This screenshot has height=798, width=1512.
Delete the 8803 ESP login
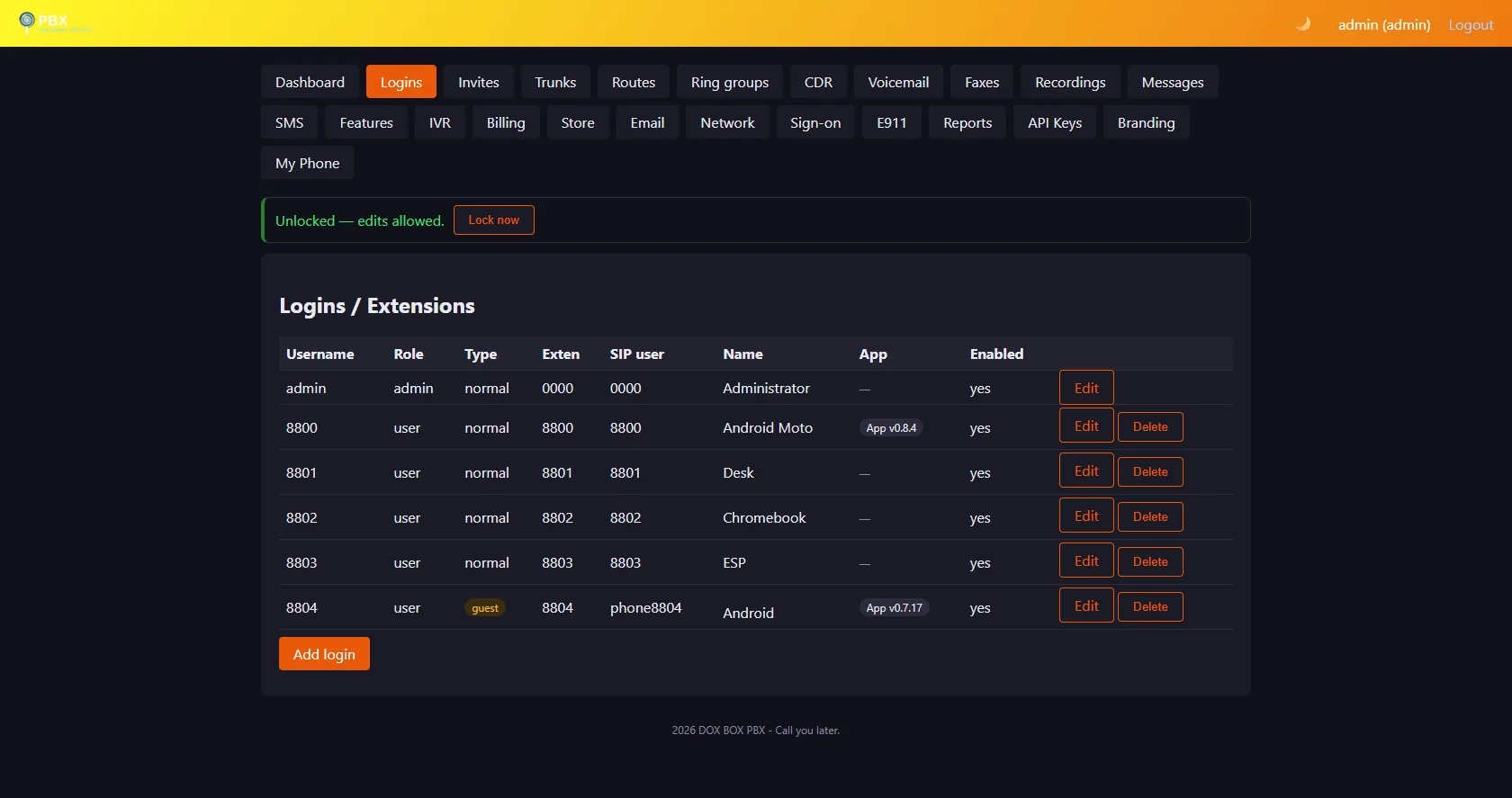click(1150, 561)
